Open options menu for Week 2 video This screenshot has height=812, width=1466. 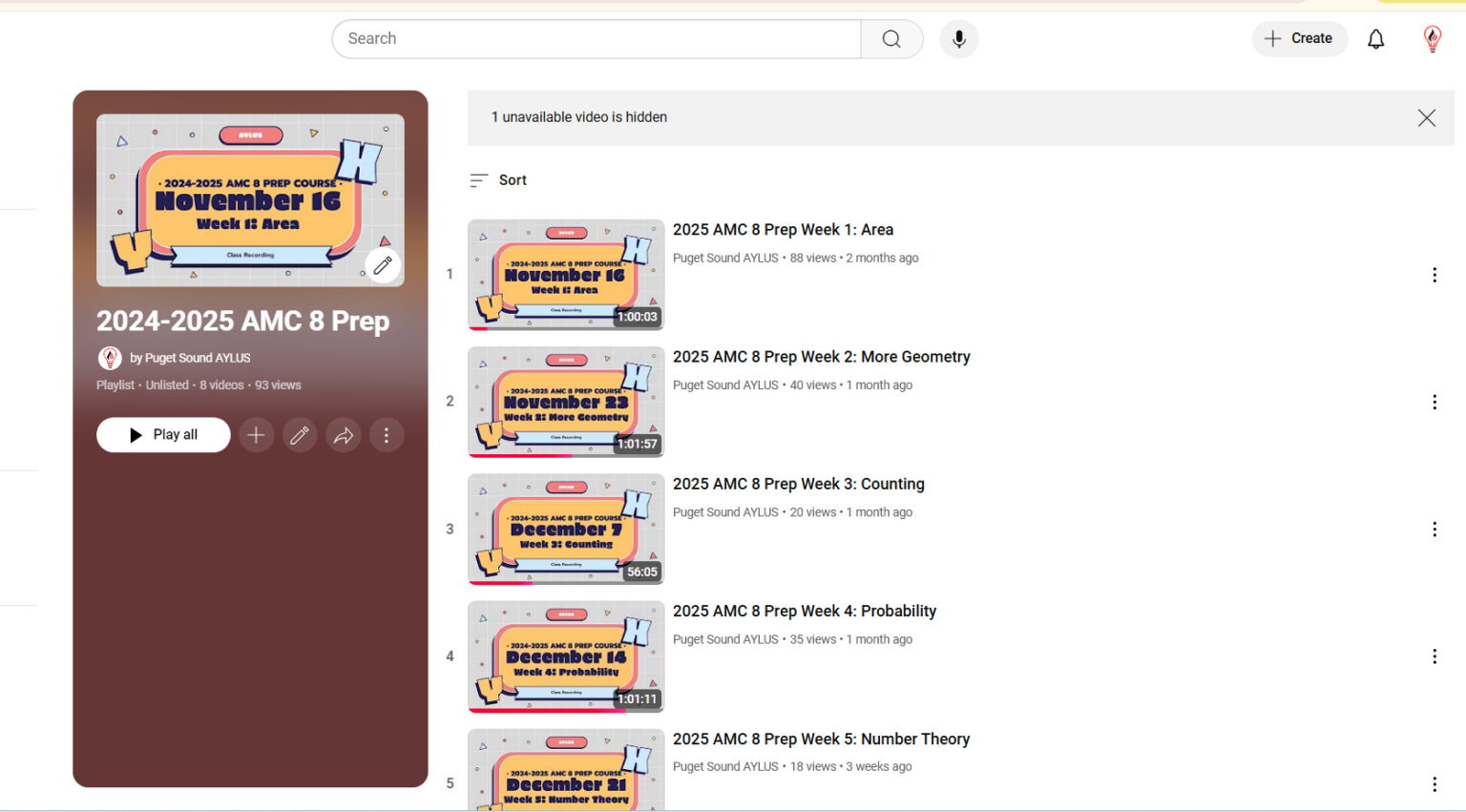[x=1434, y=402]
